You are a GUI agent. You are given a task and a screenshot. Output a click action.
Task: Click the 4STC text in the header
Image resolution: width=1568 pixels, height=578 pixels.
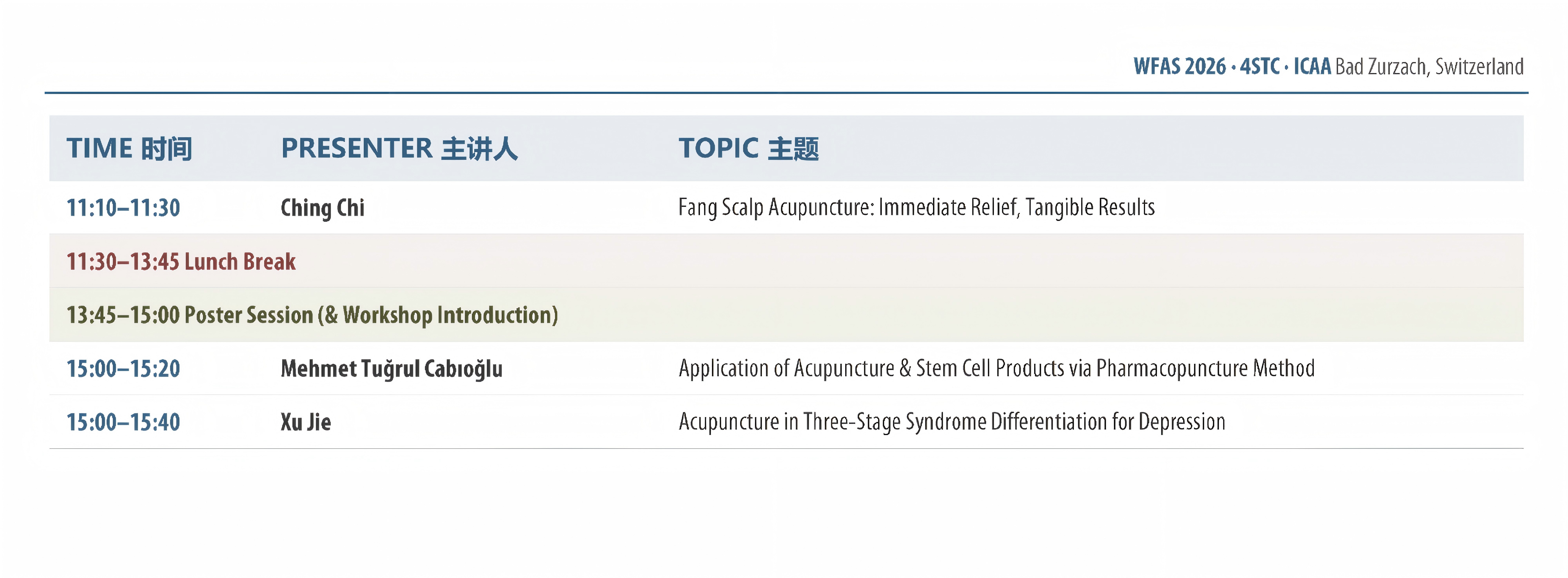1260,66
